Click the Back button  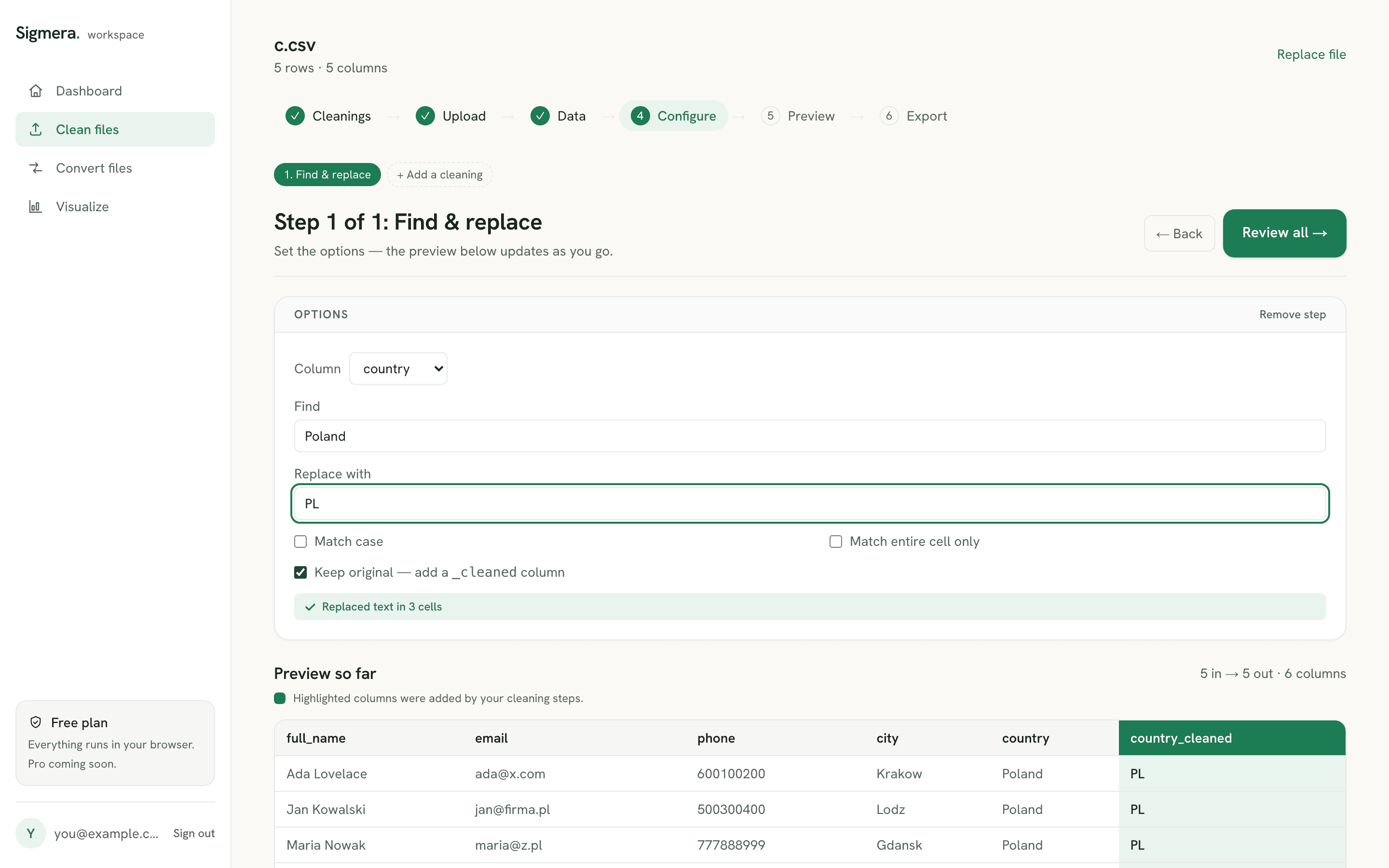pos(1179,234)
